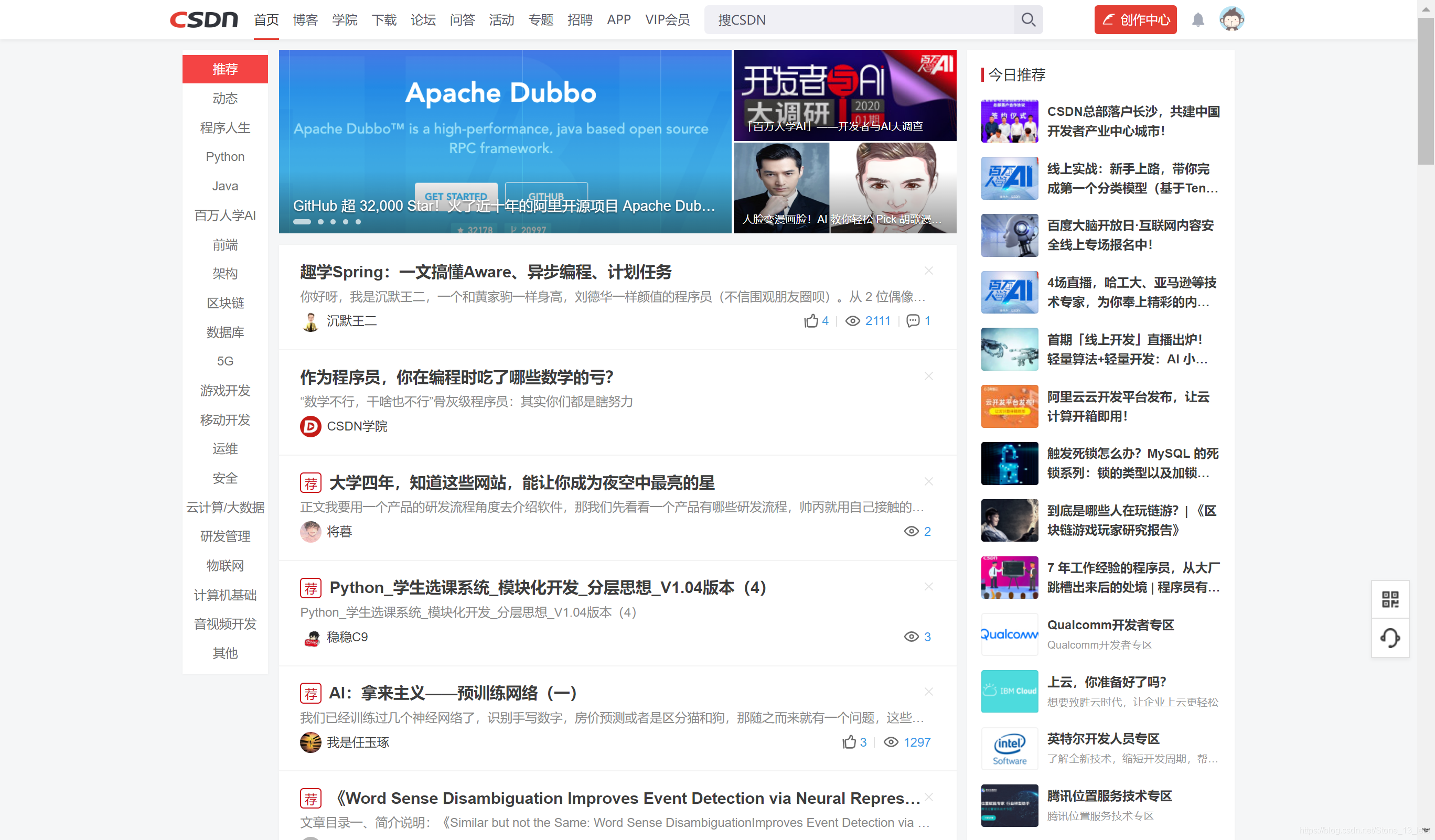Viewport: 1435px width, 840px height.
Task: Open the 英特尔开发人员专区 link
Action: pyautogui.click(x=1103, y=739)
